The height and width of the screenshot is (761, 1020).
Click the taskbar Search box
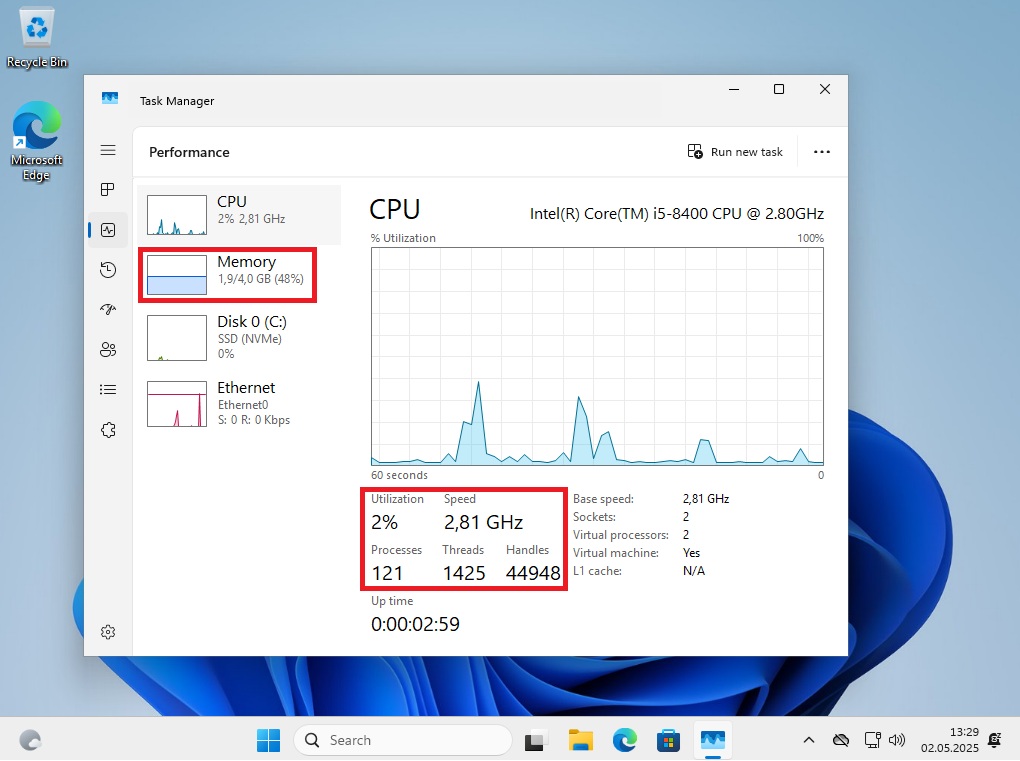click(x=403, y=740)
